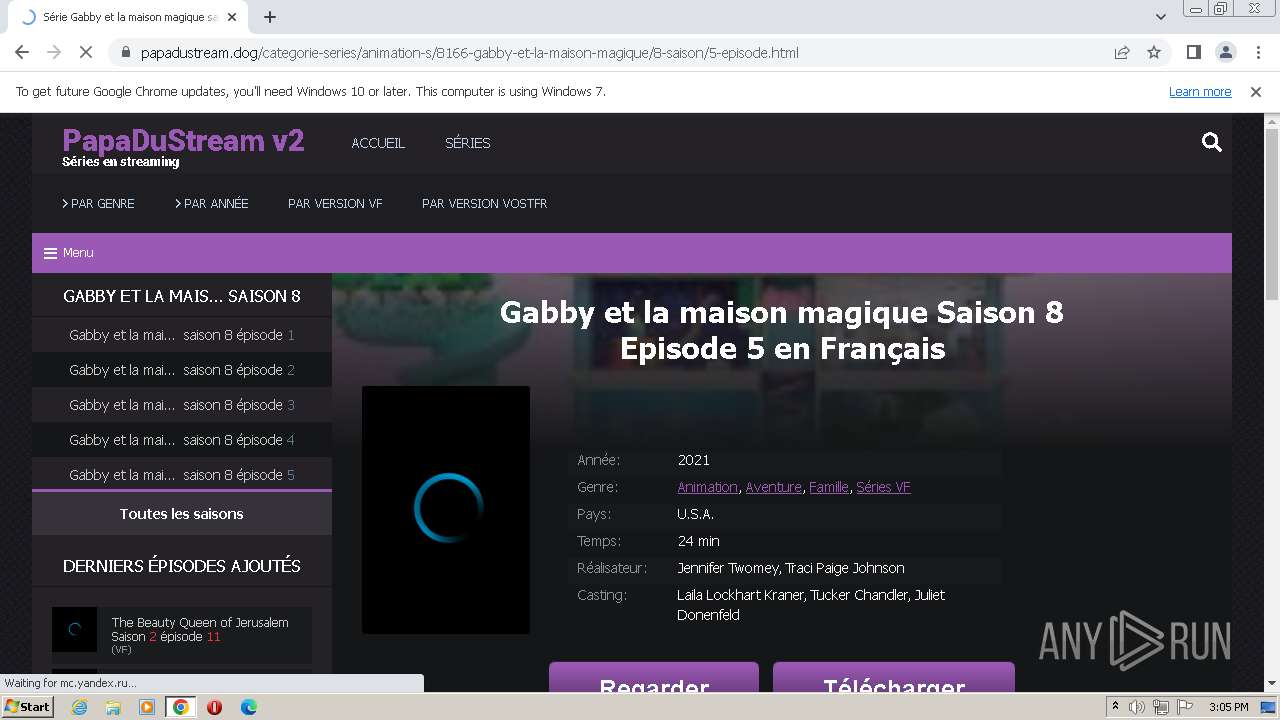The height and width of the screenshot is (720, 1280).
Task: Click the Gabby poster image placeholder
Action: pyautogui.click(x=446, y=510)
